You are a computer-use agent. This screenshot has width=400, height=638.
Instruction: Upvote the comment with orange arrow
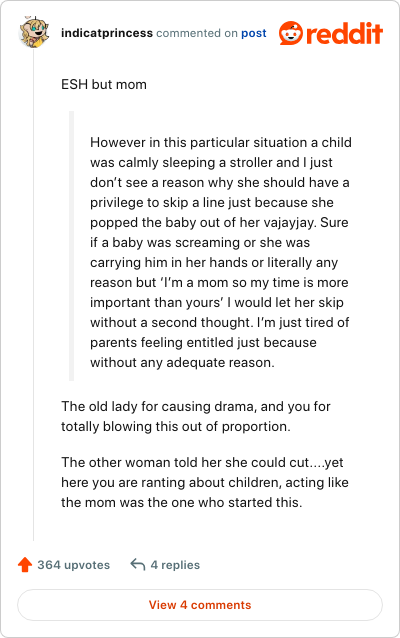pyautogui.click(x=25, y=564)
